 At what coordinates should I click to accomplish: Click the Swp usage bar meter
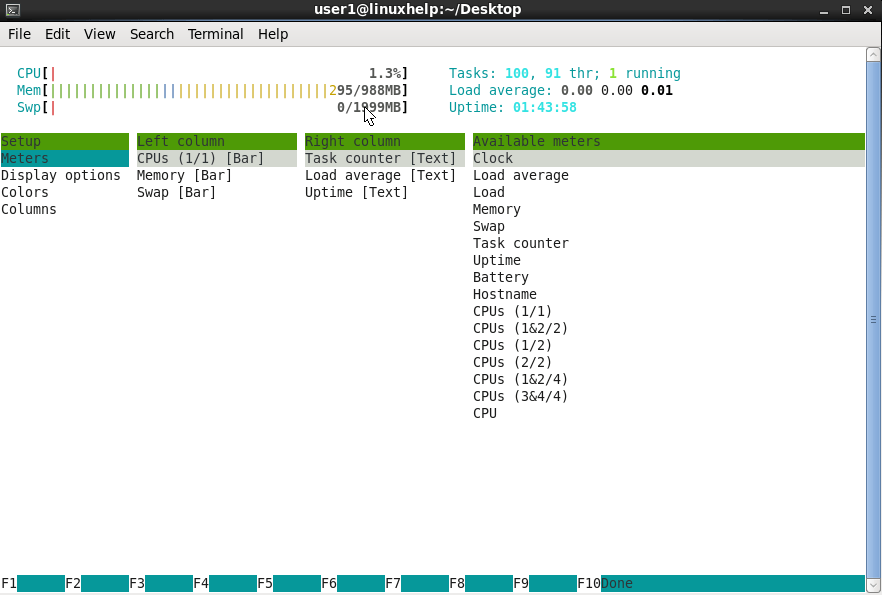pyautogui.click(x=212, y=107)
